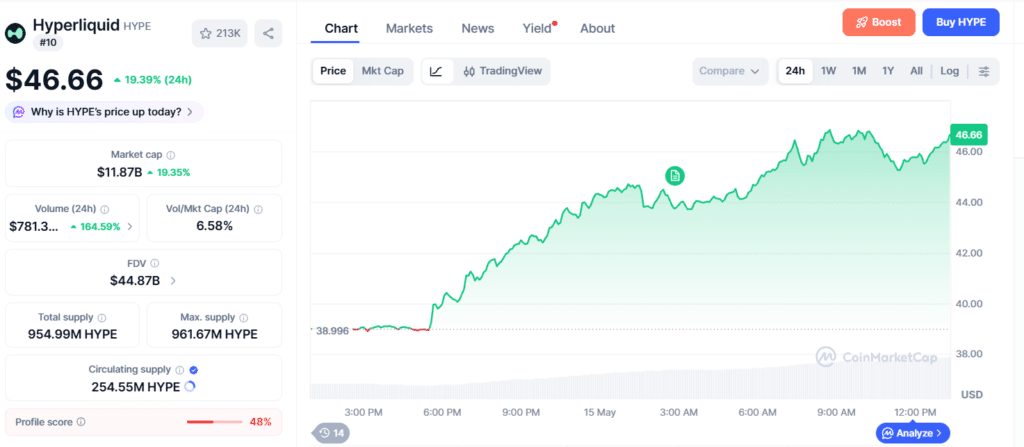Click the Profile score red progress bar
Screen dimensions: 1024x447
point(214,422)
